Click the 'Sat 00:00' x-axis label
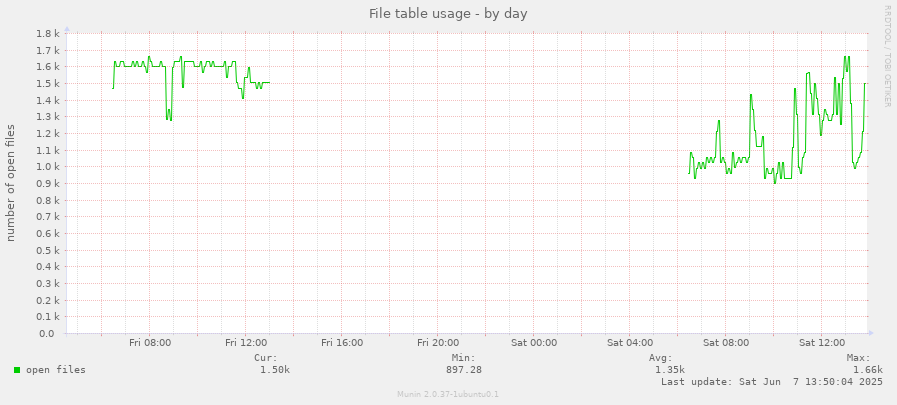Image resolution: width=897 pixels, height=405 pixels. (x=534, y=343)
